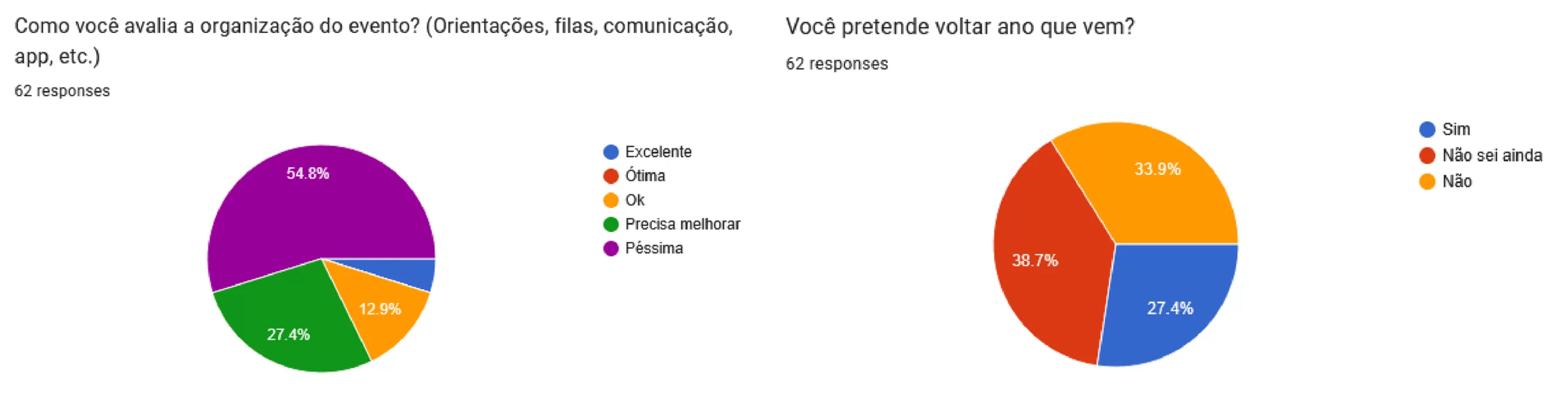
Task: Click the red Ótima legend dot
Action: (610, 176)
